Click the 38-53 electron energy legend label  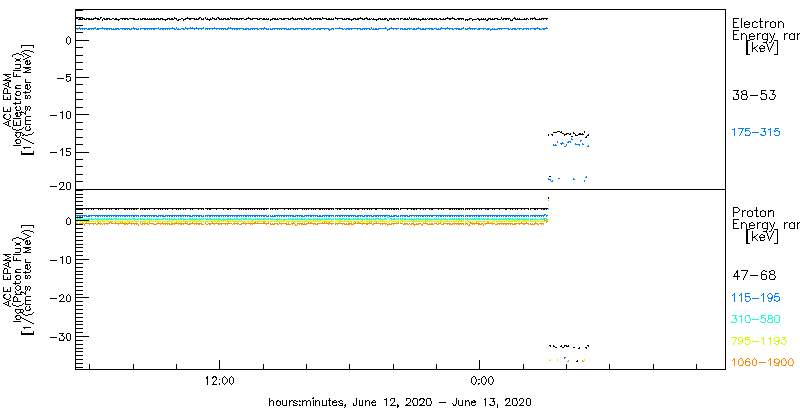pyautogui.click(x=754, y=95)
